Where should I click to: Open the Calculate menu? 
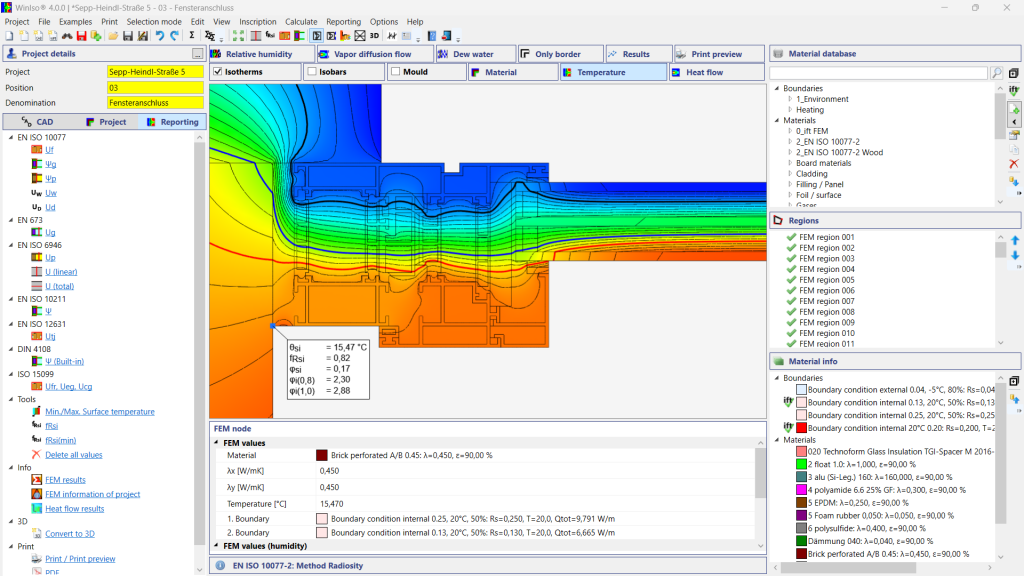(x=301, y=22)
